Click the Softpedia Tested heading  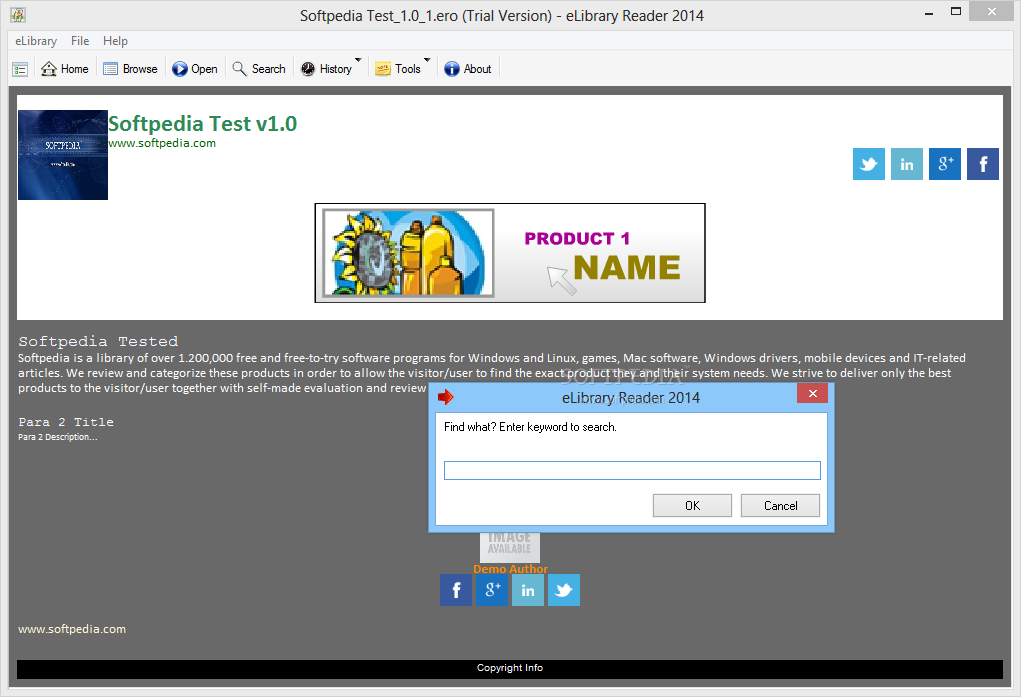click(x=98, y=341)
